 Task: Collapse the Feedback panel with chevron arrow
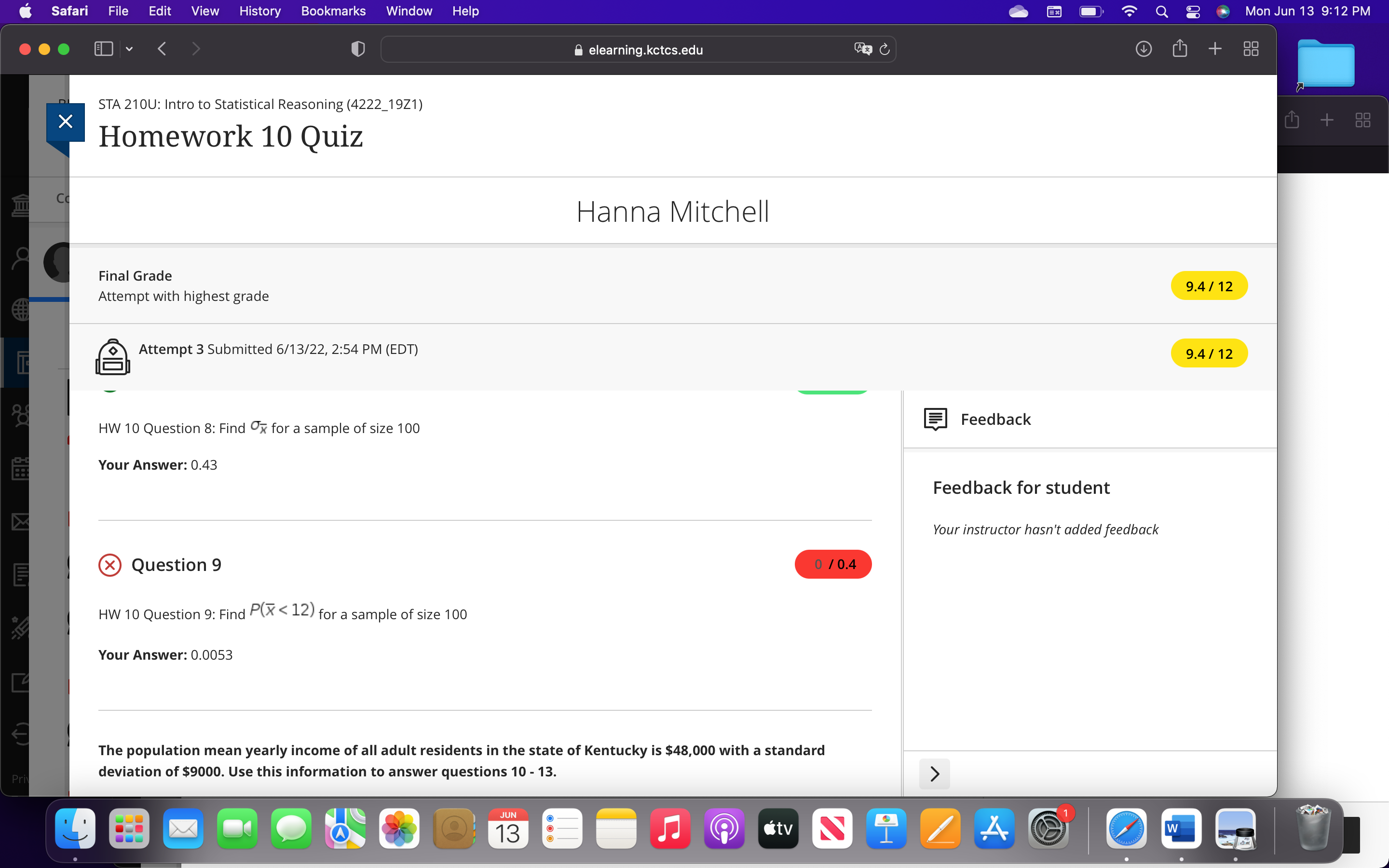click(934, 774)
